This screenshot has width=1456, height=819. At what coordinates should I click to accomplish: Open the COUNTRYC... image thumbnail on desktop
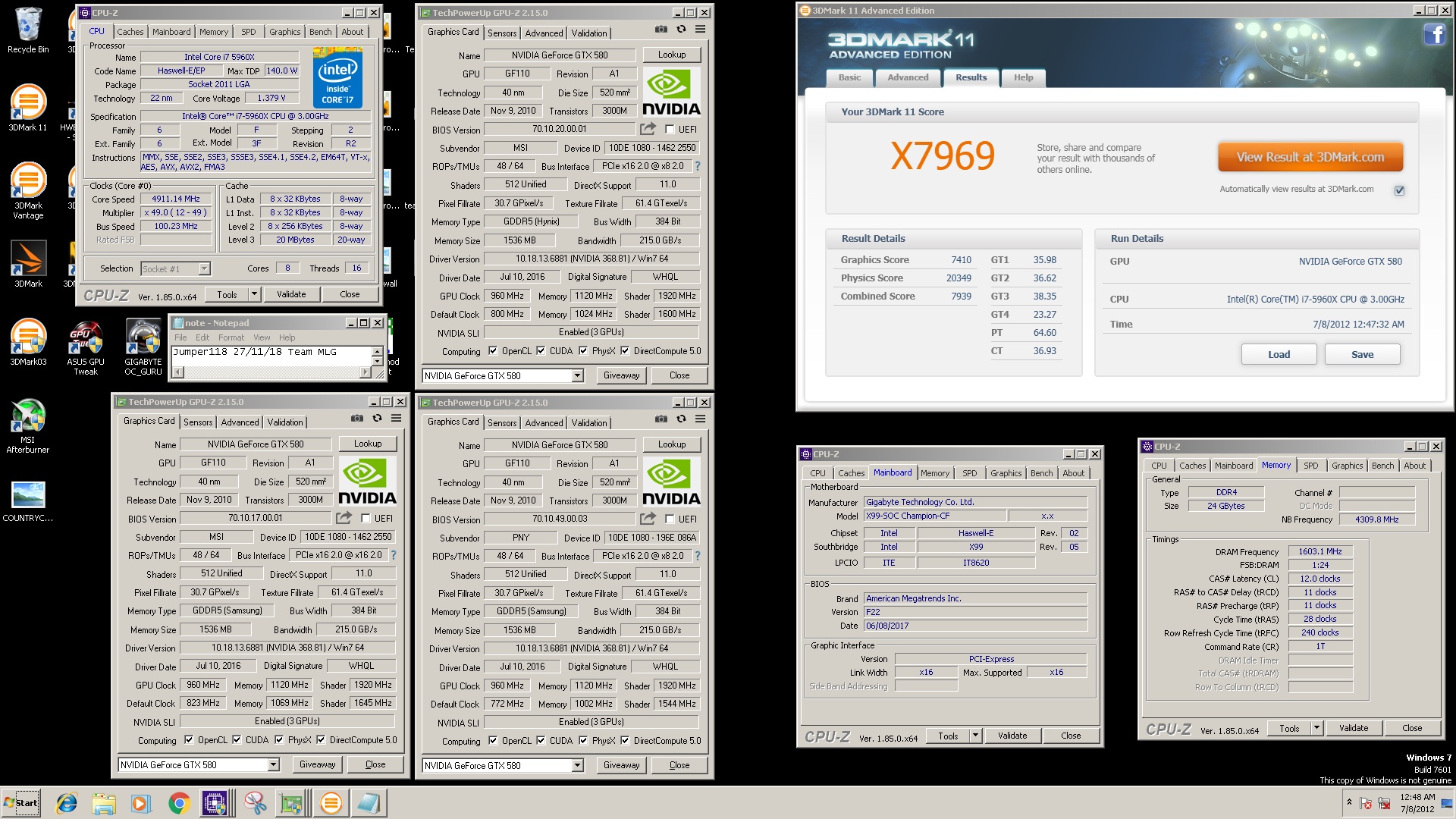(28, 502)
